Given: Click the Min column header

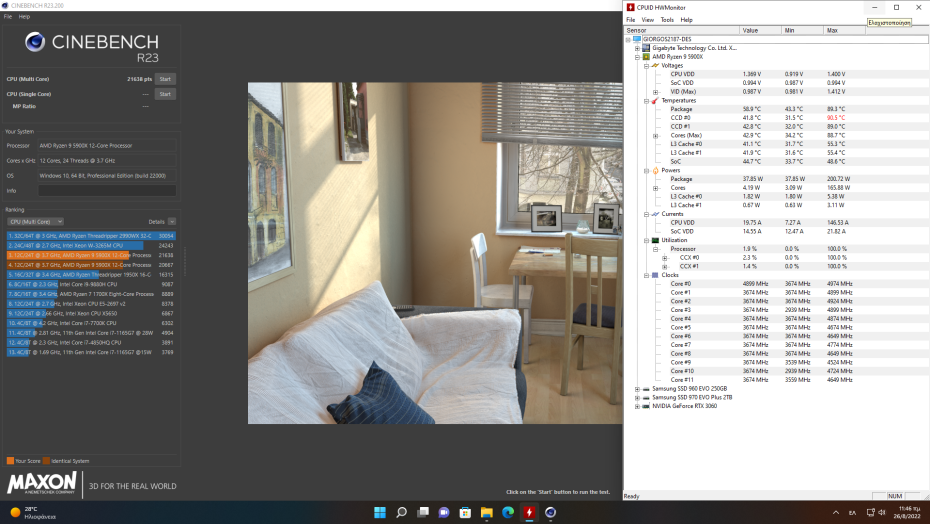Looking at the screenshot, I should pos(802,30).
